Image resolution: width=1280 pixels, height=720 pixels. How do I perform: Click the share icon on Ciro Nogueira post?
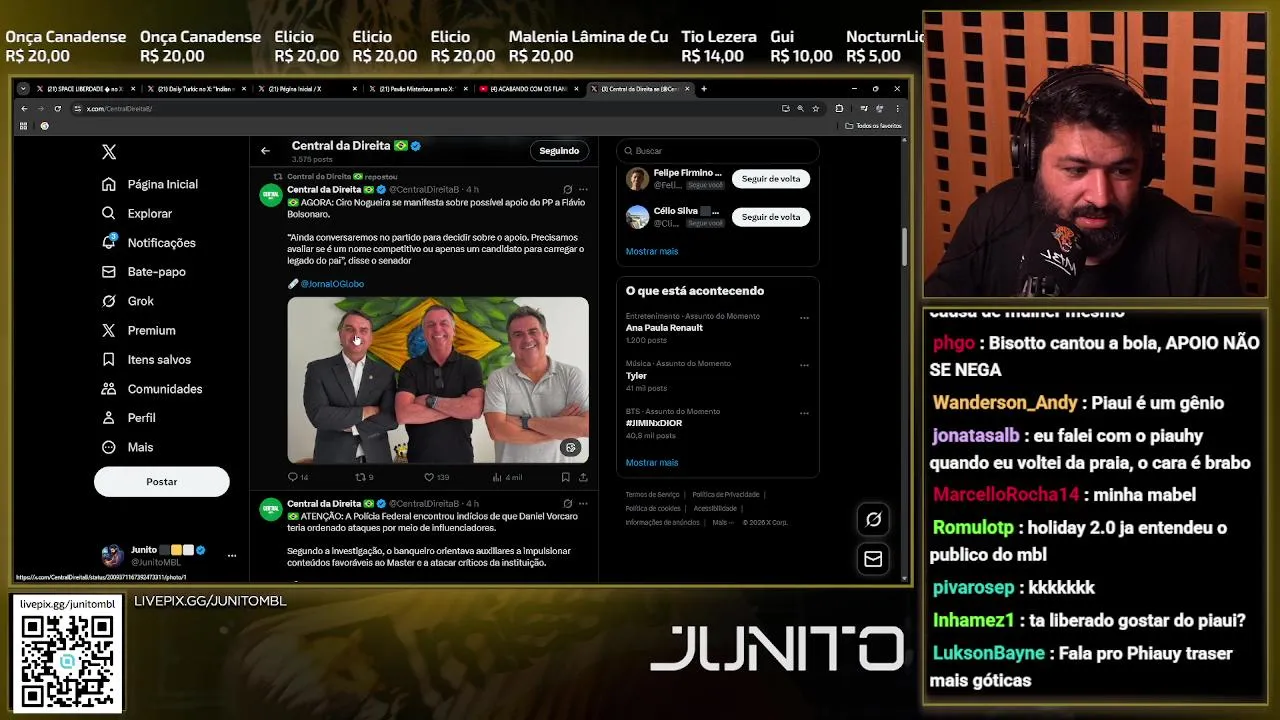click(x=583, y=477)
